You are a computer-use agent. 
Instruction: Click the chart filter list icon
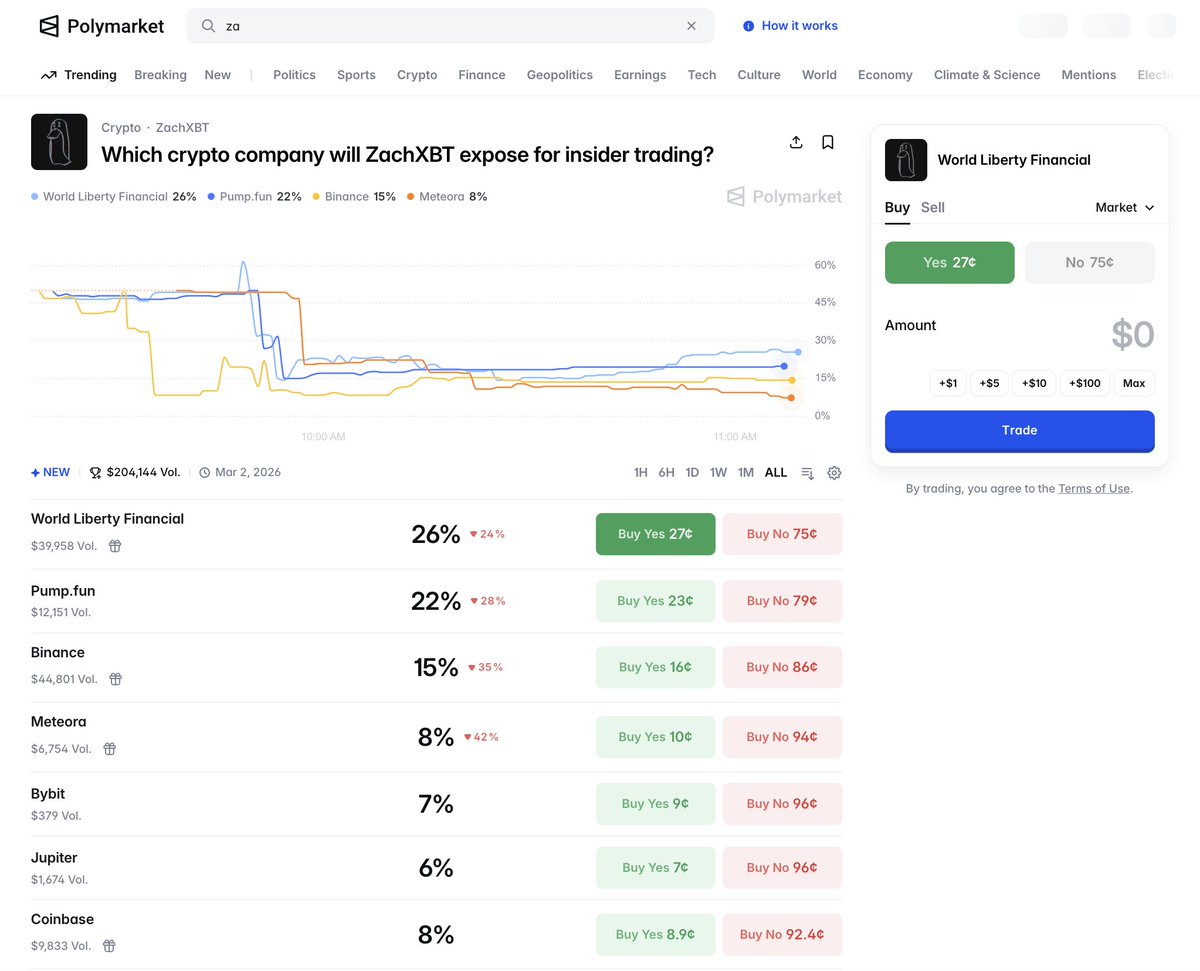[807, 473]
